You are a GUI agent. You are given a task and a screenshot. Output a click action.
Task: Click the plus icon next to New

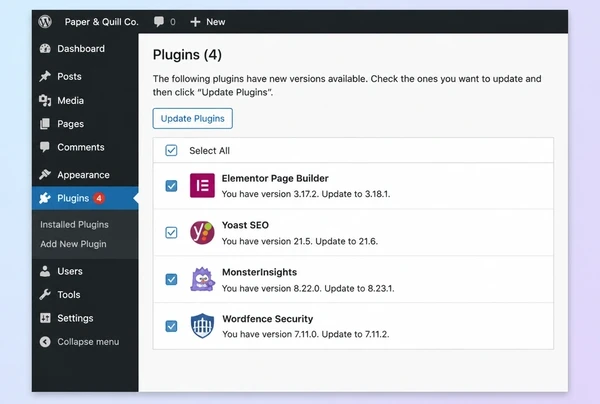pyautogui.click(x=195, y=22)
